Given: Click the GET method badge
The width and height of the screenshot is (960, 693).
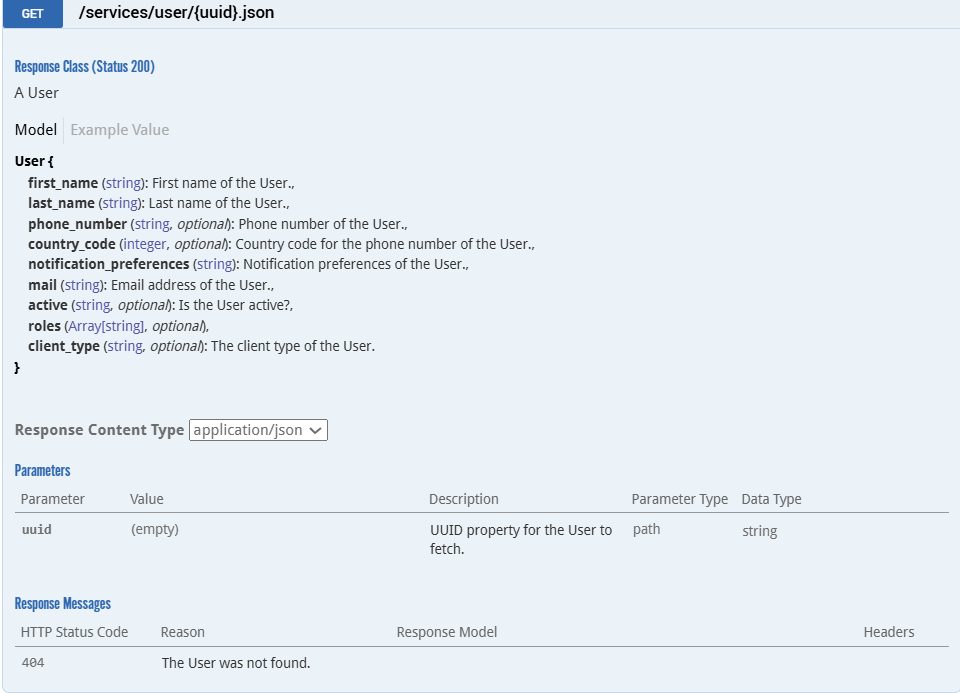Looking at the screenshot, I should click(x=32, y=14).
